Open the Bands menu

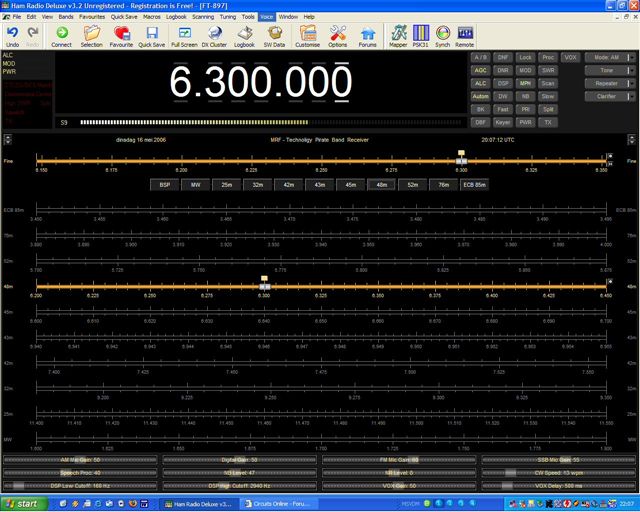point(64,17)
